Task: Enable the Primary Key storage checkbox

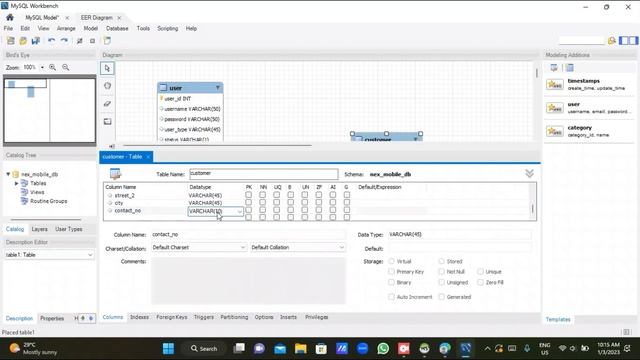Action: point(391,271)
